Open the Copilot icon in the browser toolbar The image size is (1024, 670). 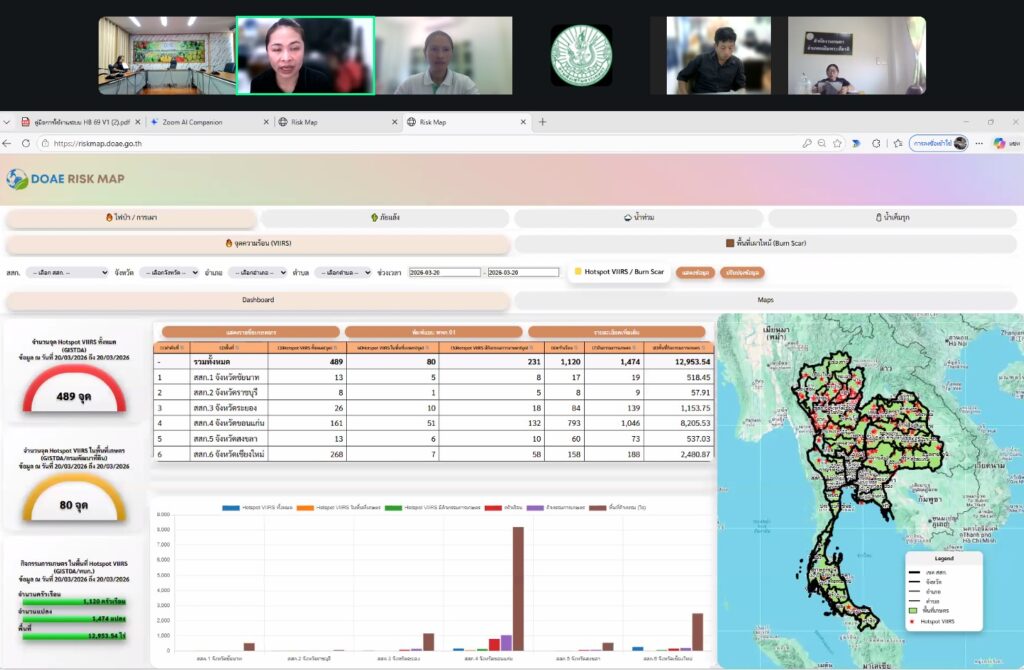pos(998,143)
